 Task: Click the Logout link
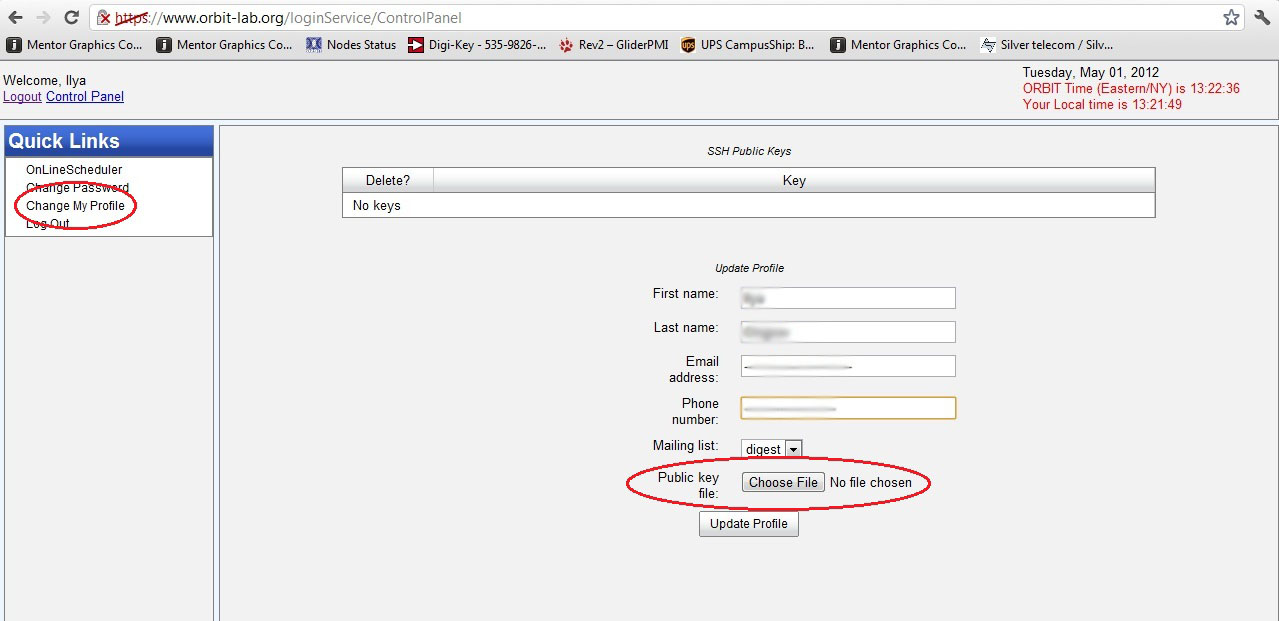[22, 97]
